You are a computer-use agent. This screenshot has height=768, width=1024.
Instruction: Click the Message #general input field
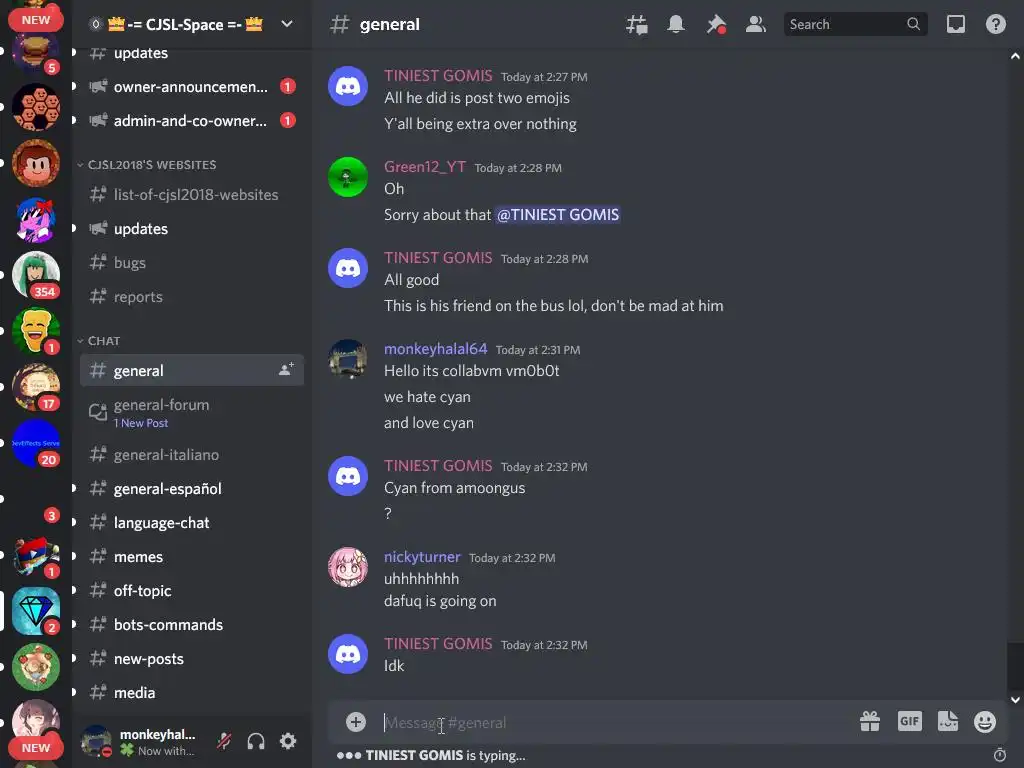(614, 722)
